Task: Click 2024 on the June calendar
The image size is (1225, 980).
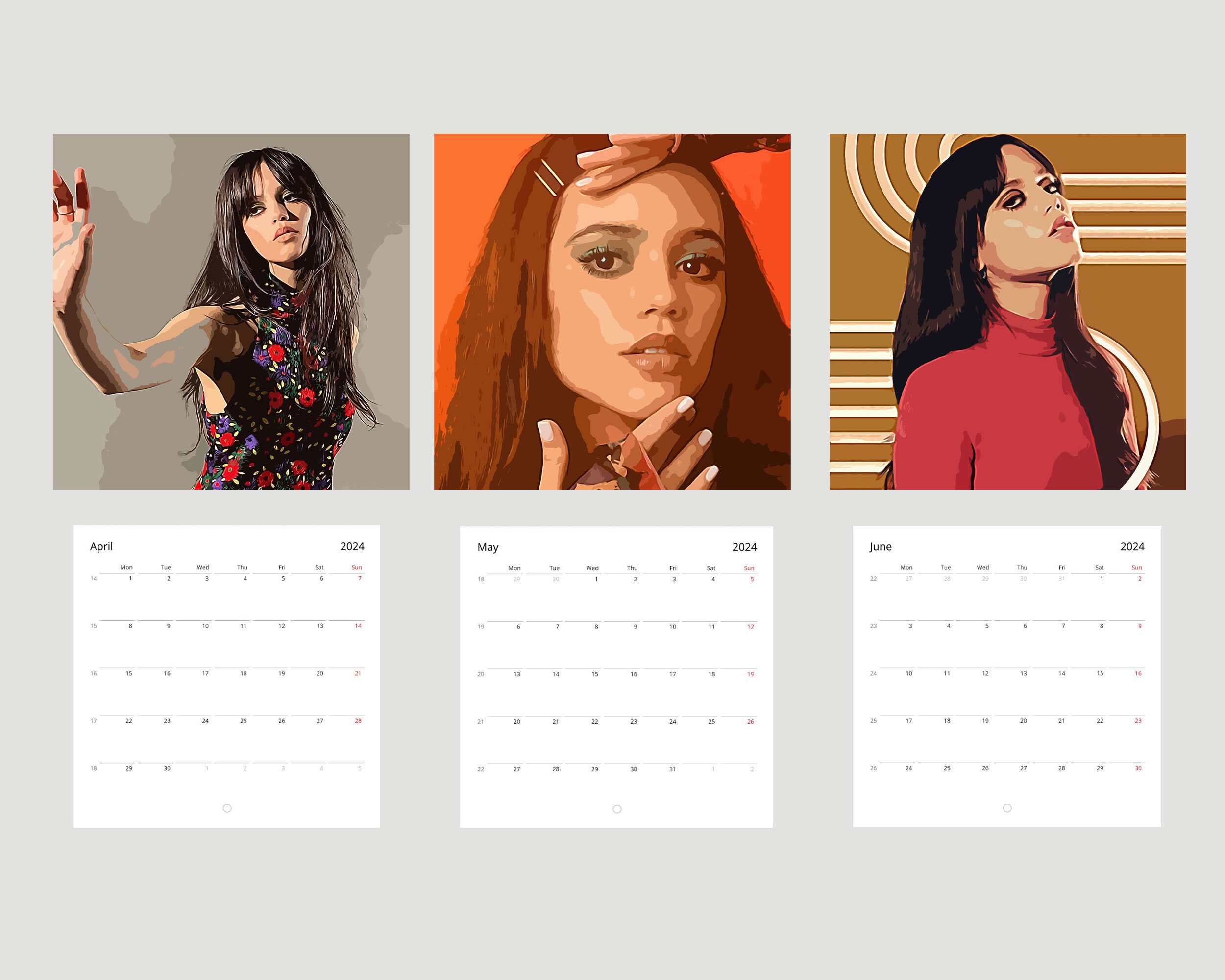Action: pyautogui.click(x=1132, y=546)
